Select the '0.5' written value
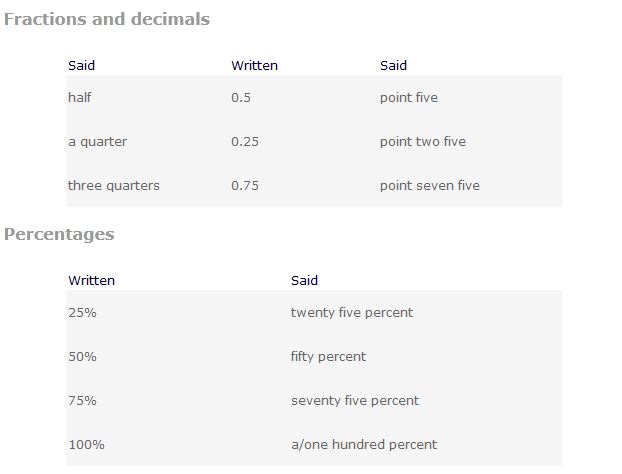Screen dimensions: 622x474 (241, 97)
